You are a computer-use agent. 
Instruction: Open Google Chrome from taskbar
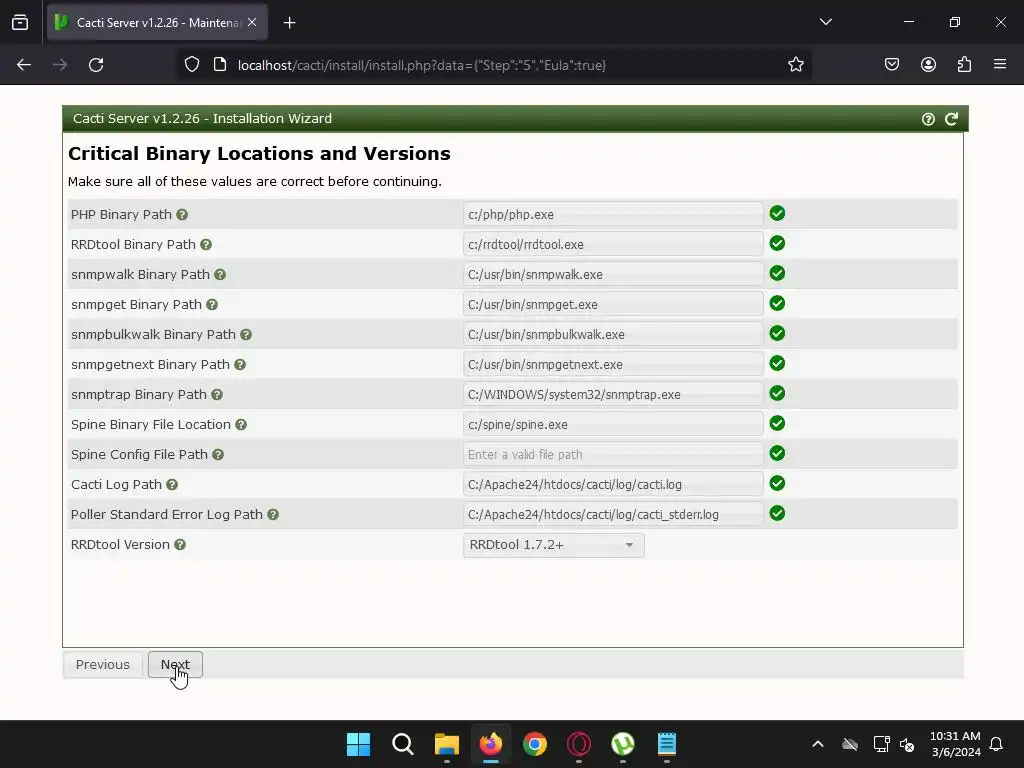(x=534, y=744)
